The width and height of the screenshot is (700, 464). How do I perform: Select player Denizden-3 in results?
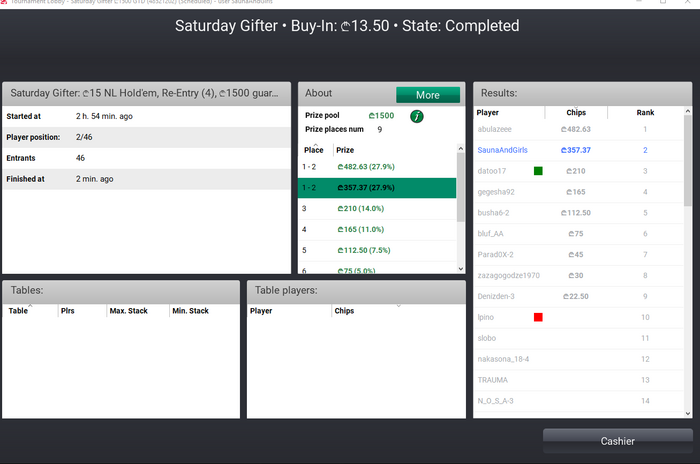tap(579, 297)
